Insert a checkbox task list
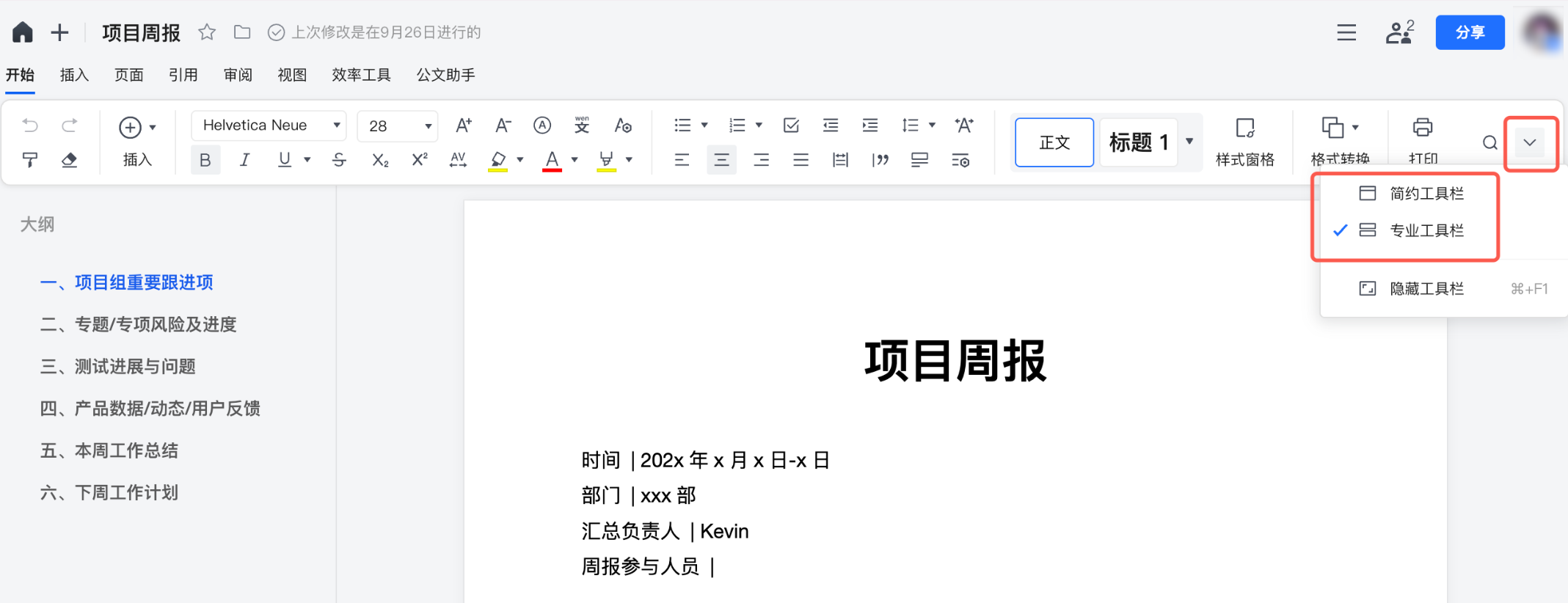This screenshot has width=1568, height=603. coord(791,125)
